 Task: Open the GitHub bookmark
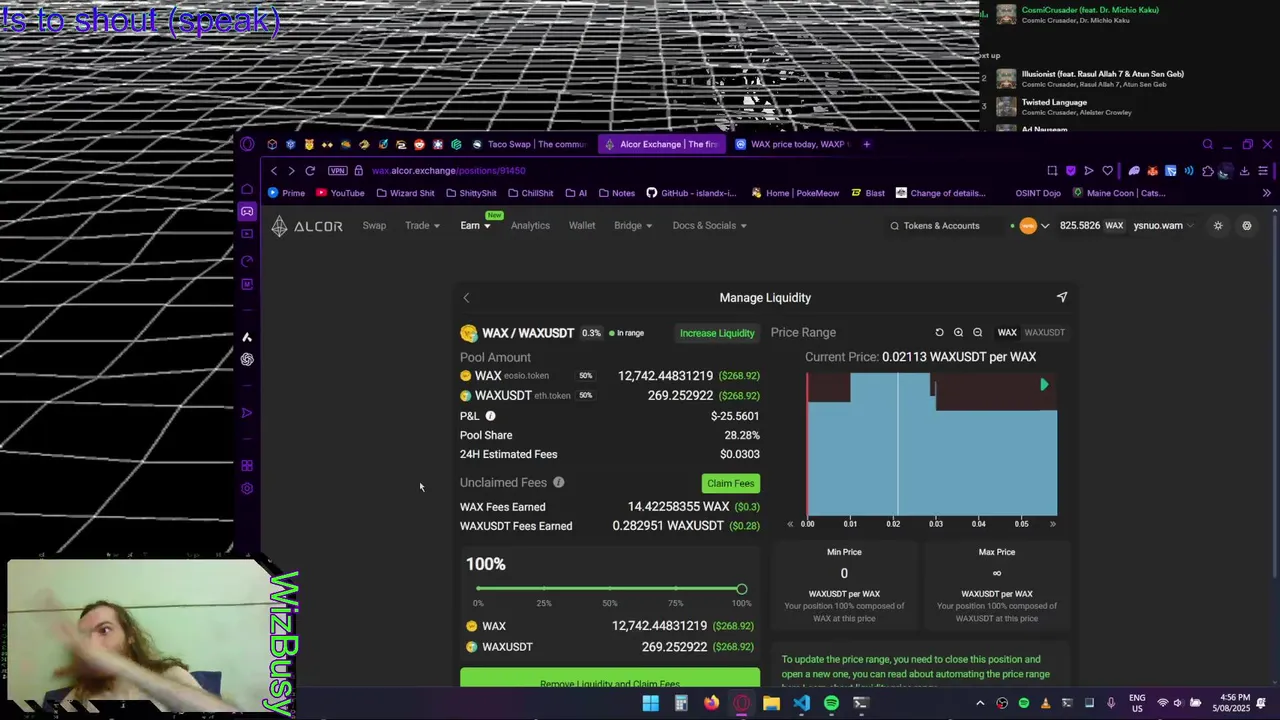[x=691, y=193]
